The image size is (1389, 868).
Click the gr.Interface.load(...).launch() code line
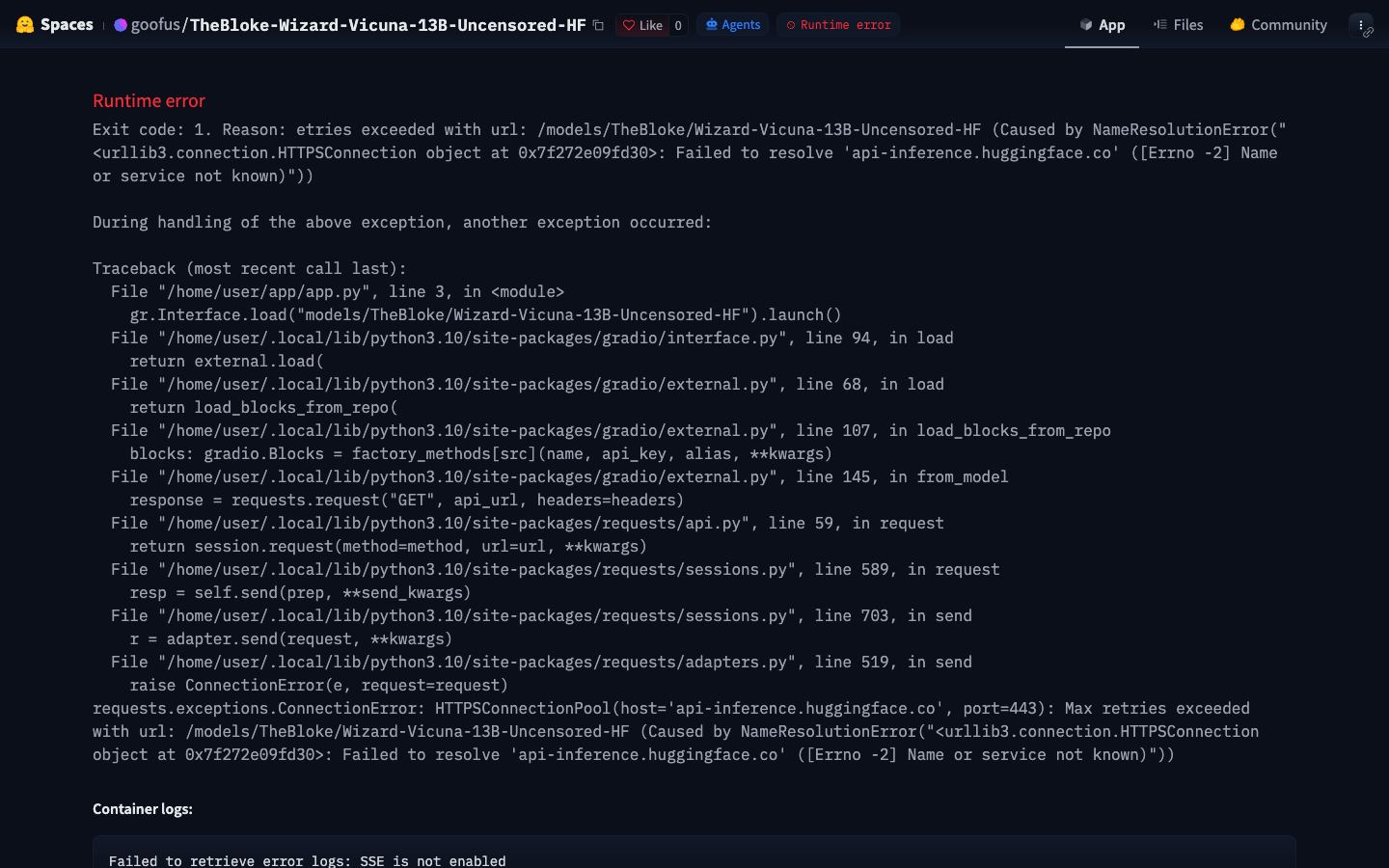[x=486, y=314]
